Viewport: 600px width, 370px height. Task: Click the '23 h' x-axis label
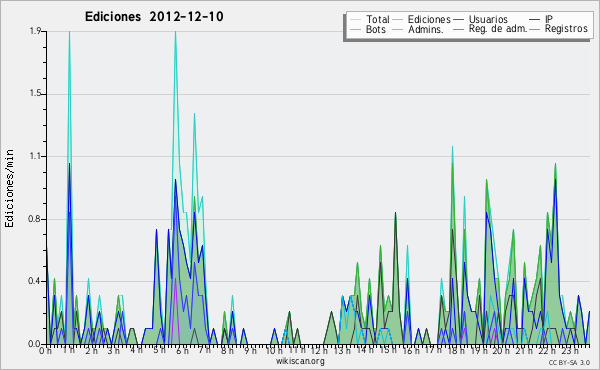pyautogui.click(x=569, y=350)
